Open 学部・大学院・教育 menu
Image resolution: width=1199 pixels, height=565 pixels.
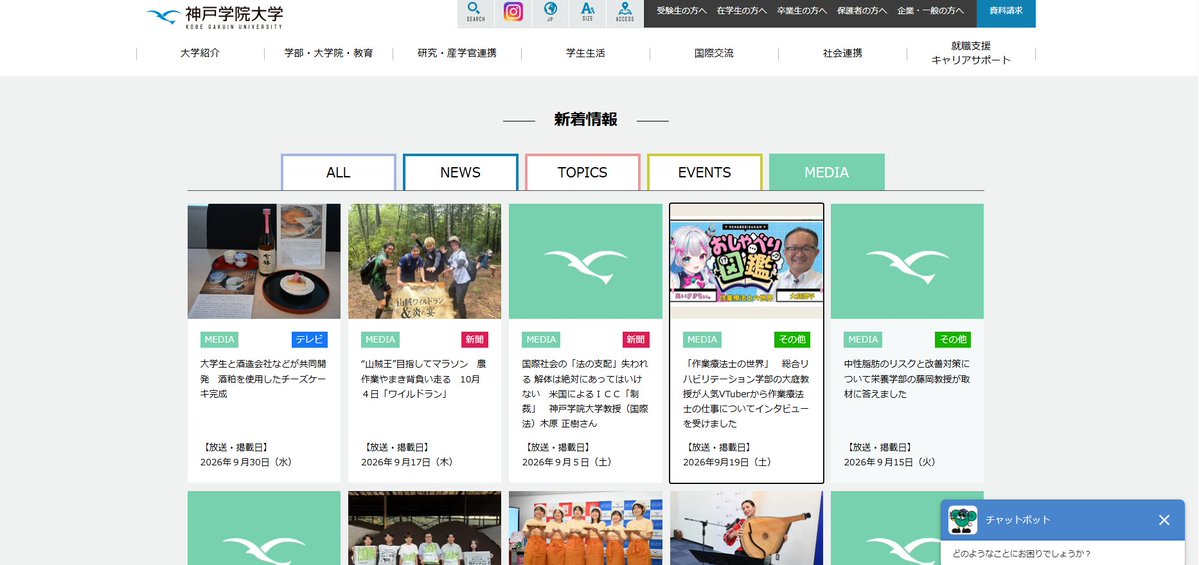click(x=329, y=54)
